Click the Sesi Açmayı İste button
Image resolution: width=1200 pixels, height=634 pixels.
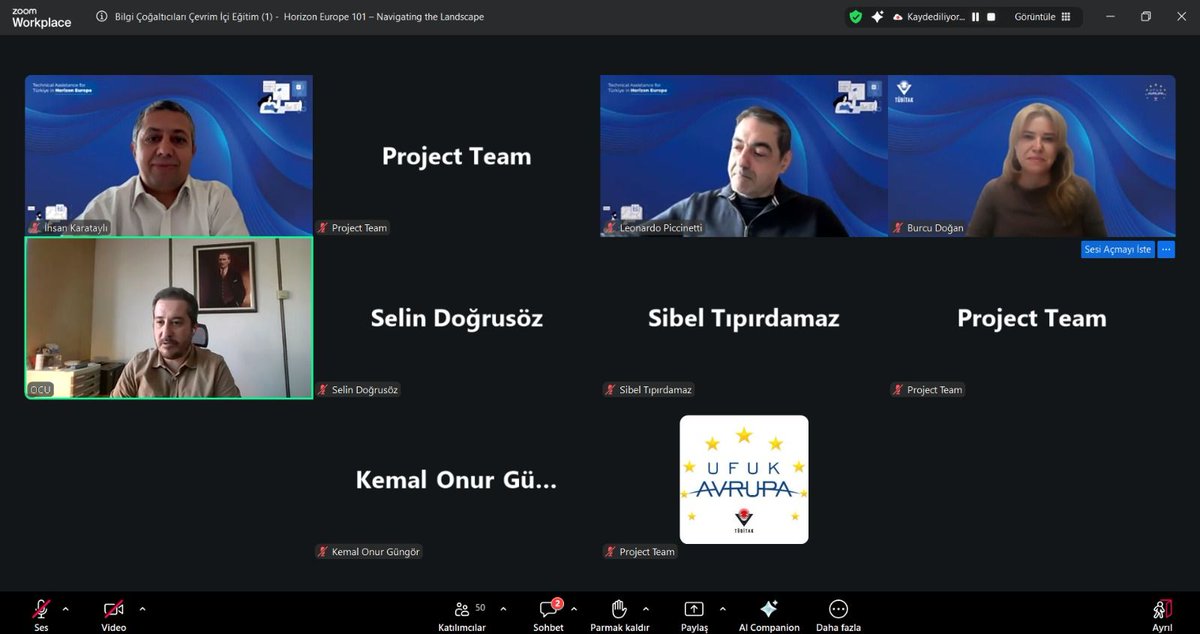click(x=1118, y=249)
